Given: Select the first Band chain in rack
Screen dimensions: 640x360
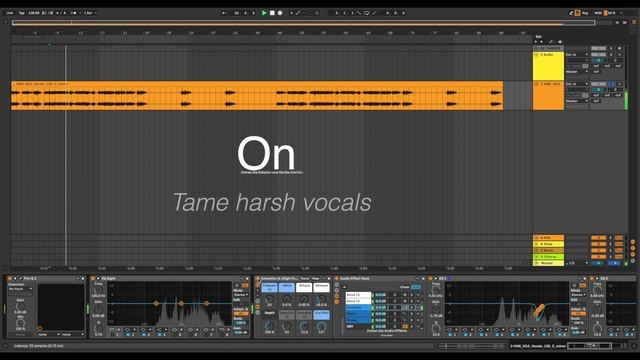Looking at the screenshot, I should pyautogui.click(x=358, y=295).
